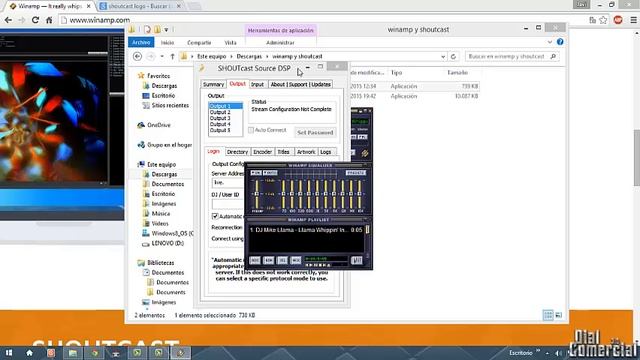
Task: Open the playlist List options button
Action: 356,260
